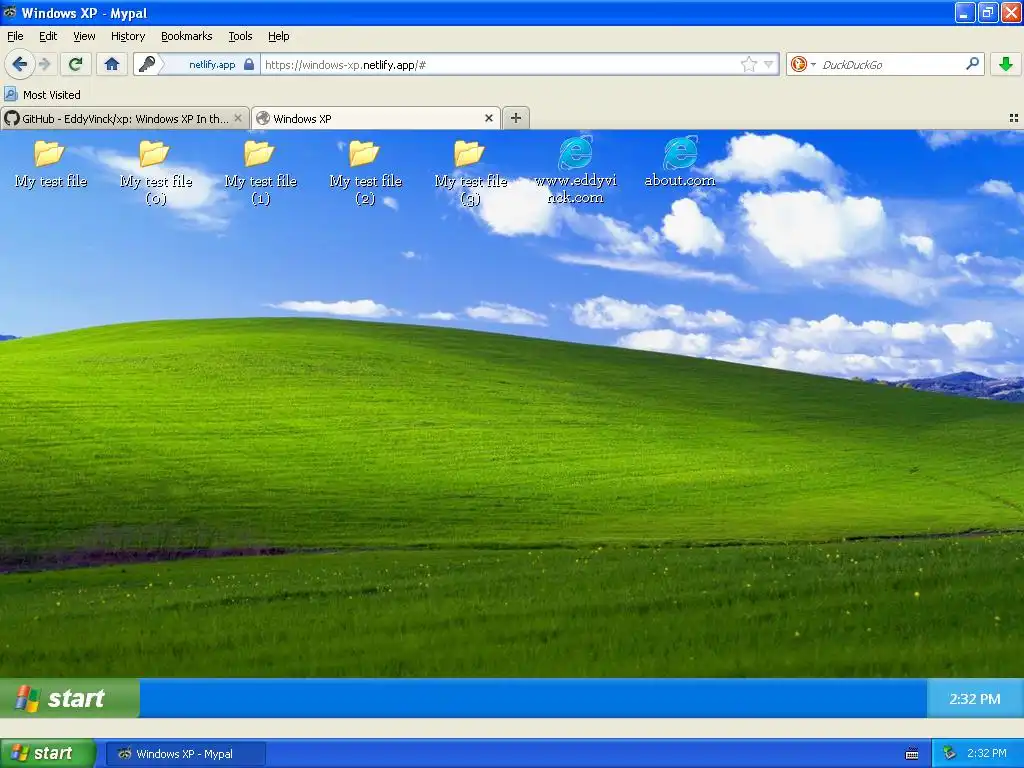Click the URL address field
1024x768 pixels.
click(x=499, y=65)
